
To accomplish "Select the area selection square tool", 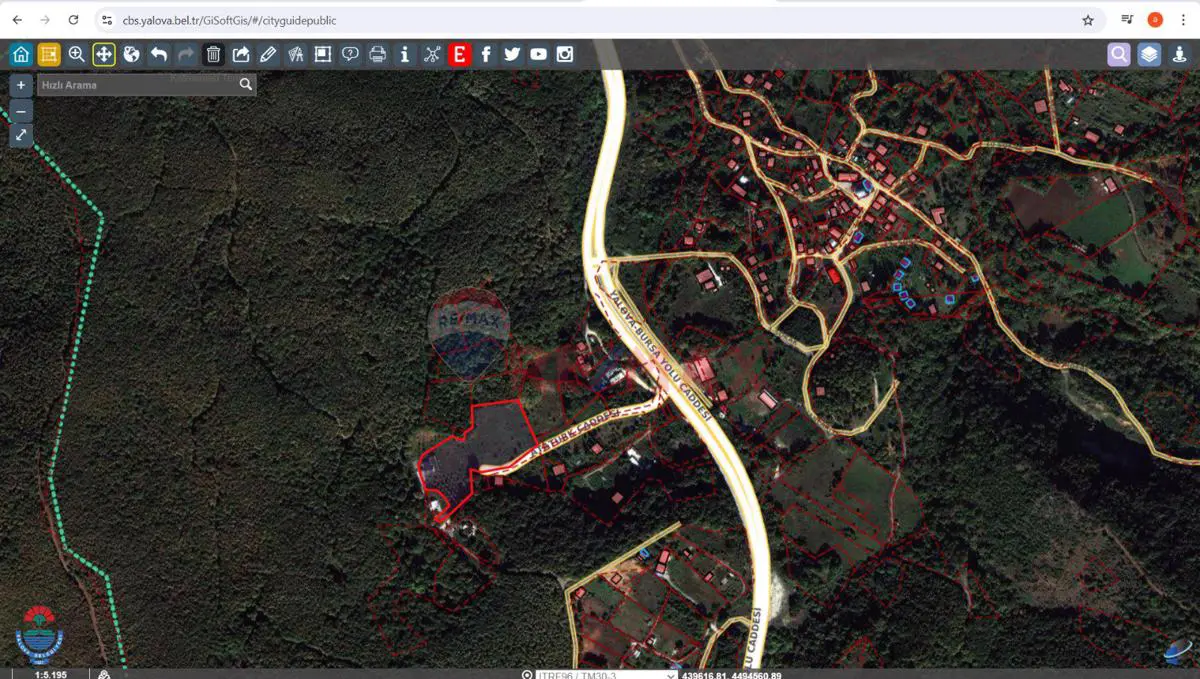I will pos(322,55).
